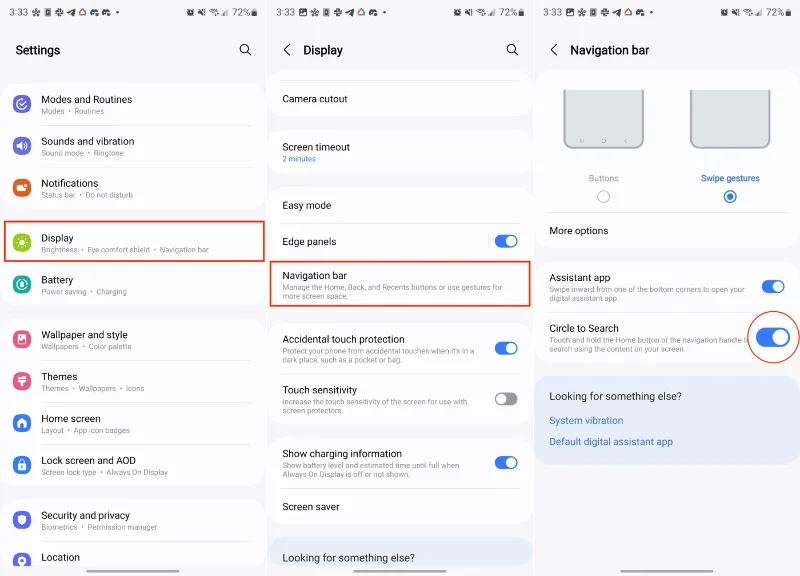Image resolution: width=800 pixels, height=576 pixels.
Task: Tap the search icon on Display screen
Action: pyautogui.click(x=512, y=49)
